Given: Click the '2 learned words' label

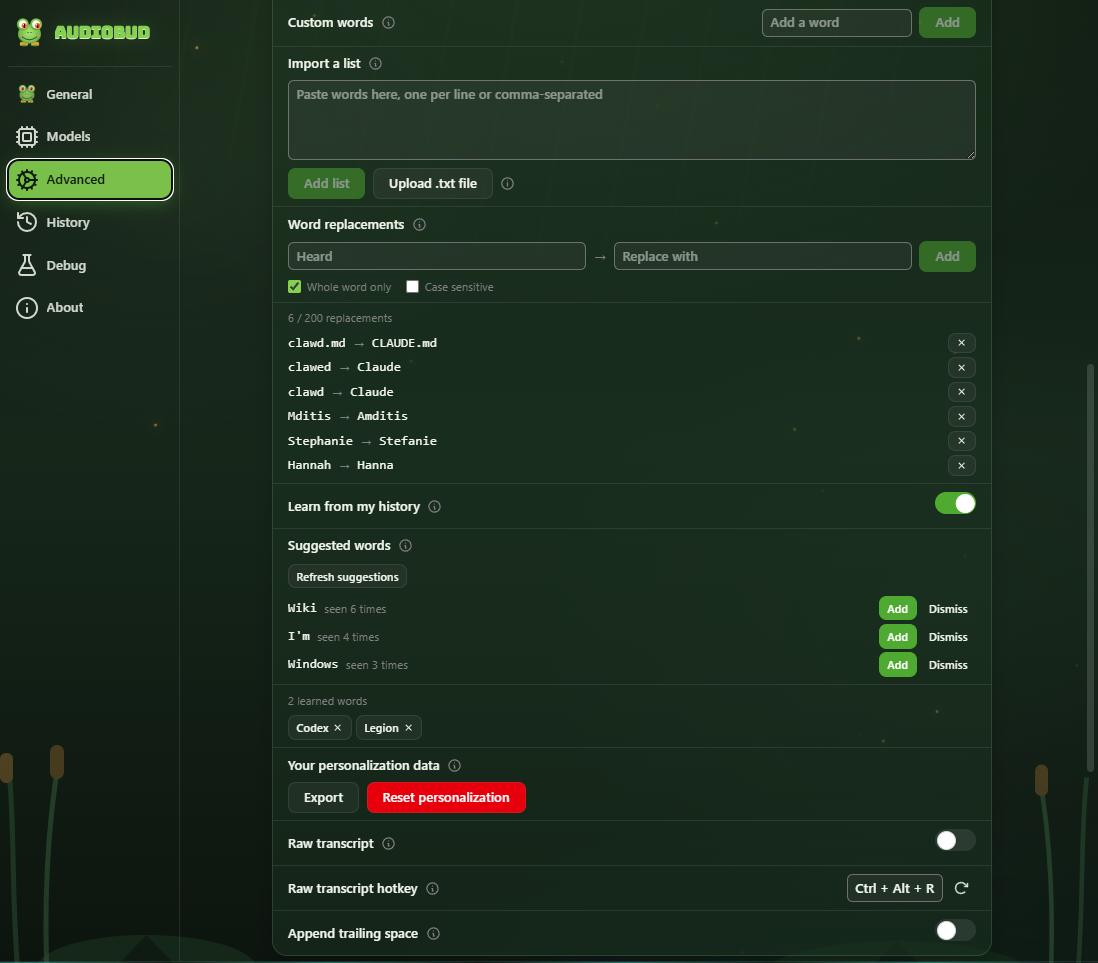Looking at the screenshot, I should coord(327,701).
